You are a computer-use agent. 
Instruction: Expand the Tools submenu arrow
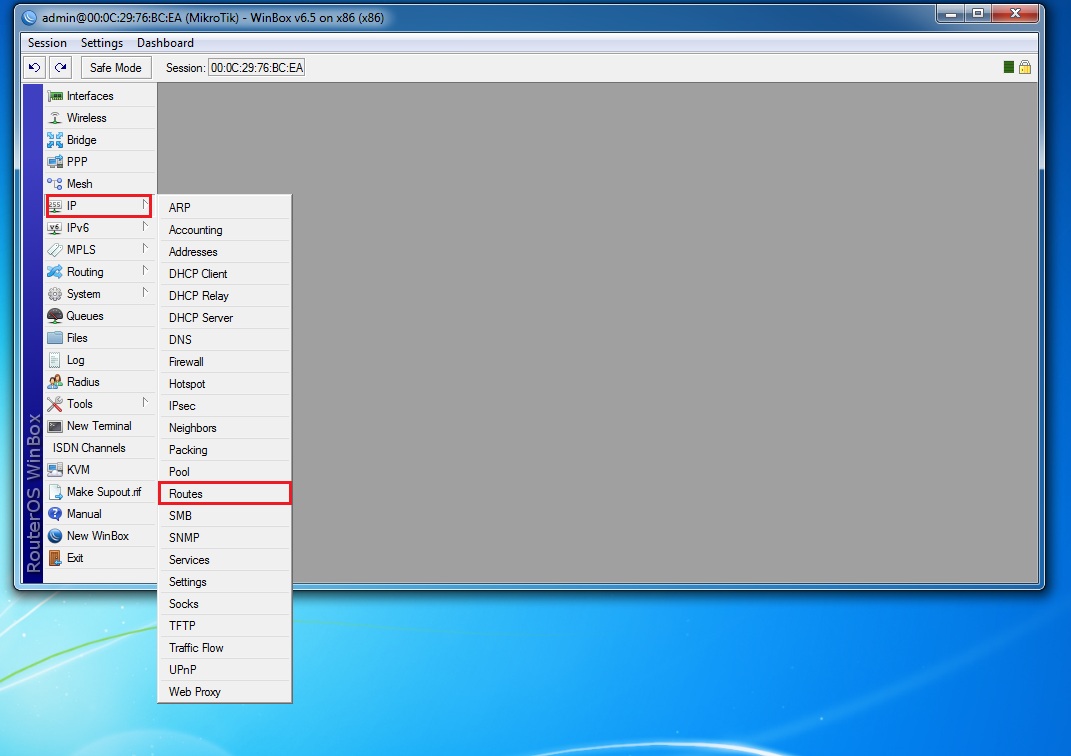click(x=145, y=403)
